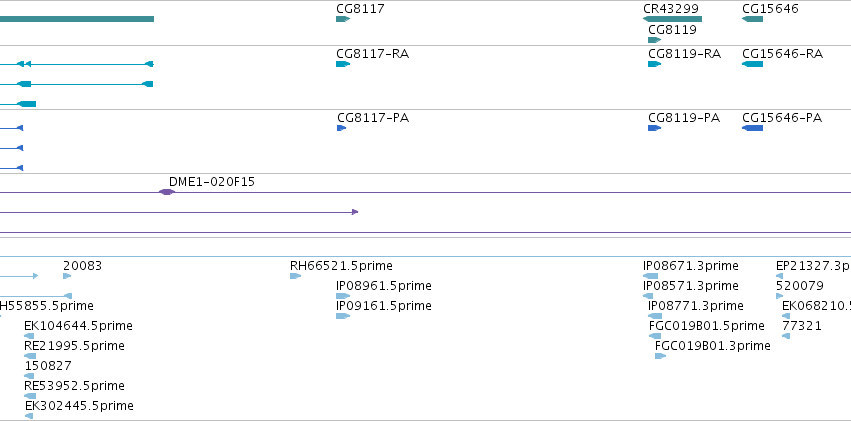Viewport: 851px width, 421px height.
Task: Click the RE21995.5prime label
Action: (74, 346)
